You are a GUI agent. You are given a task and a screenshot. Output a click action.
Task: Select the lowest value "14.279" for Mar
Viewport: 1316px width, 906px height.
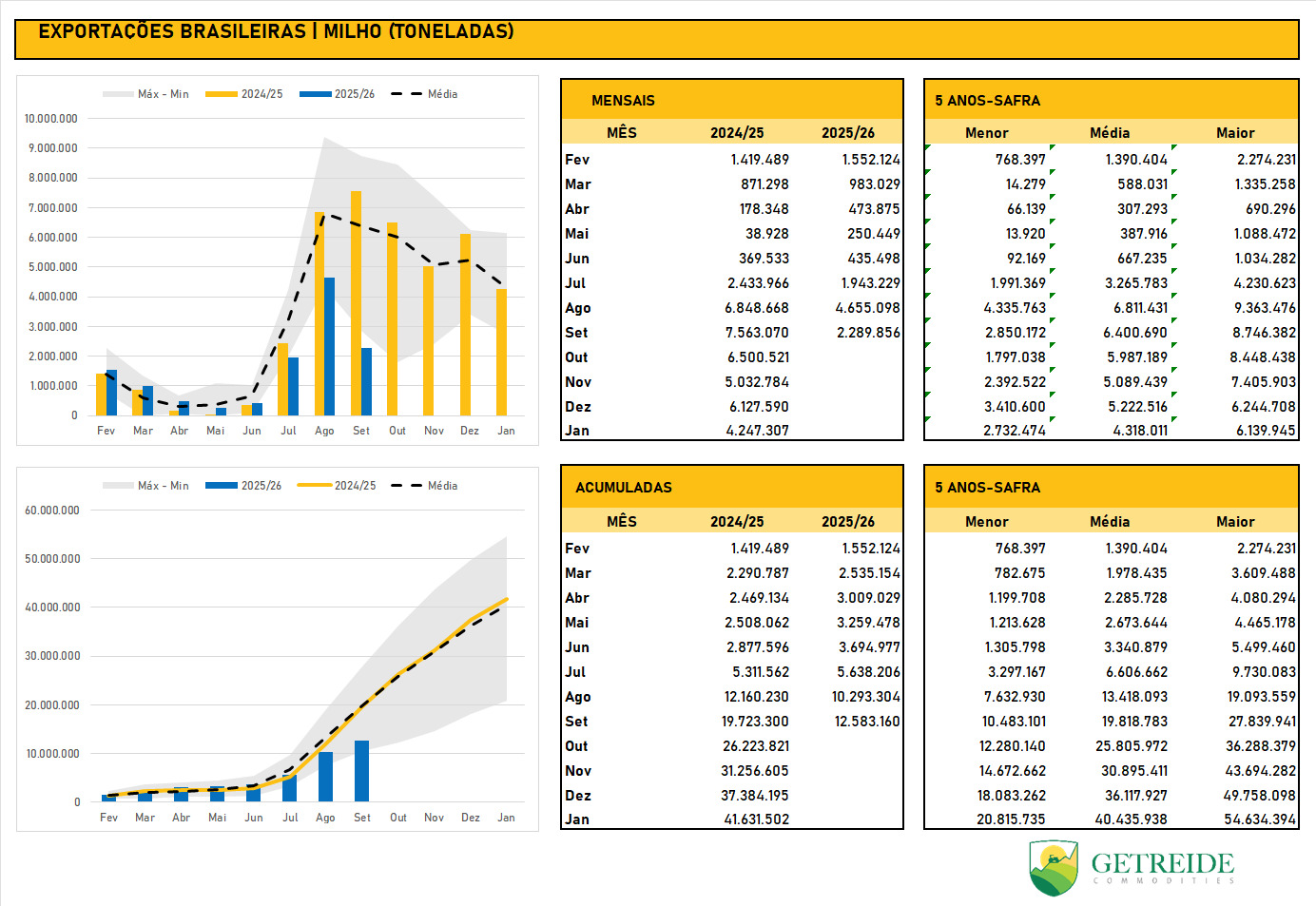[1026, 184]
